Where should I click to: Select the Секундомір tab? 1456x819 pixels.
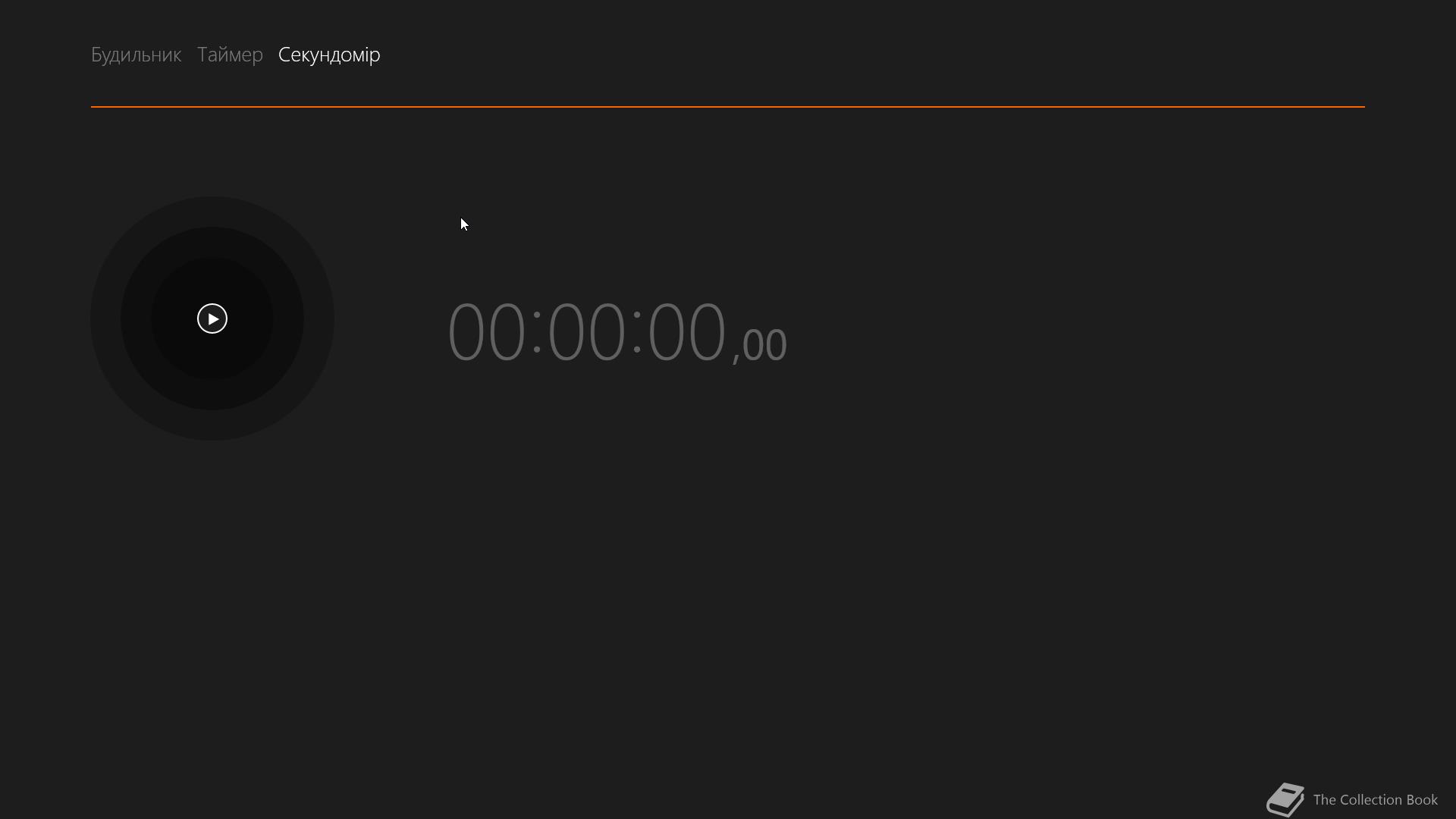click(329, 55)
